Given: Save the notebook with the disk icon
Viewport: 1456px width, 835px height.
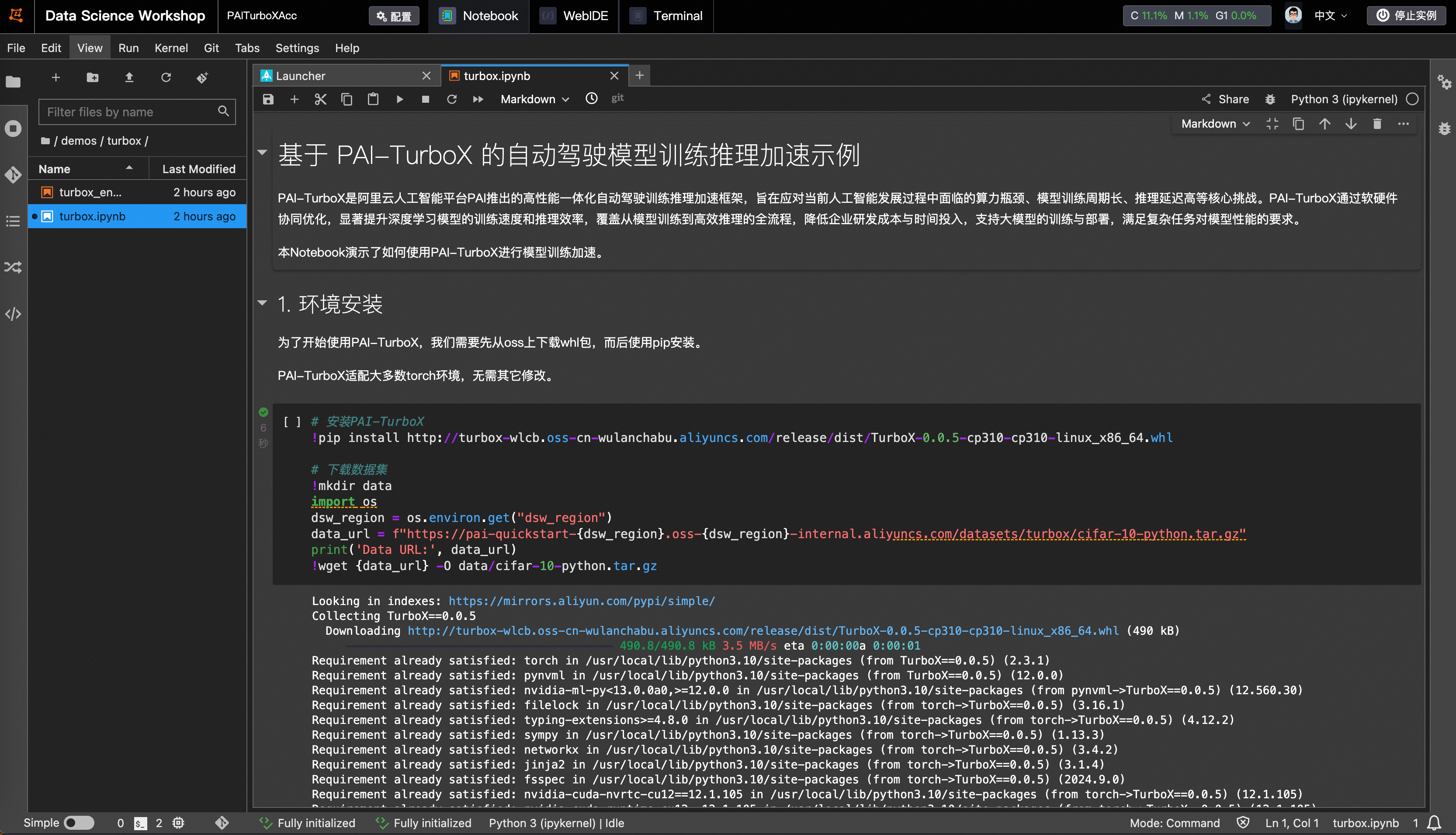Looking at the screenshot, I should click(268, 99).
